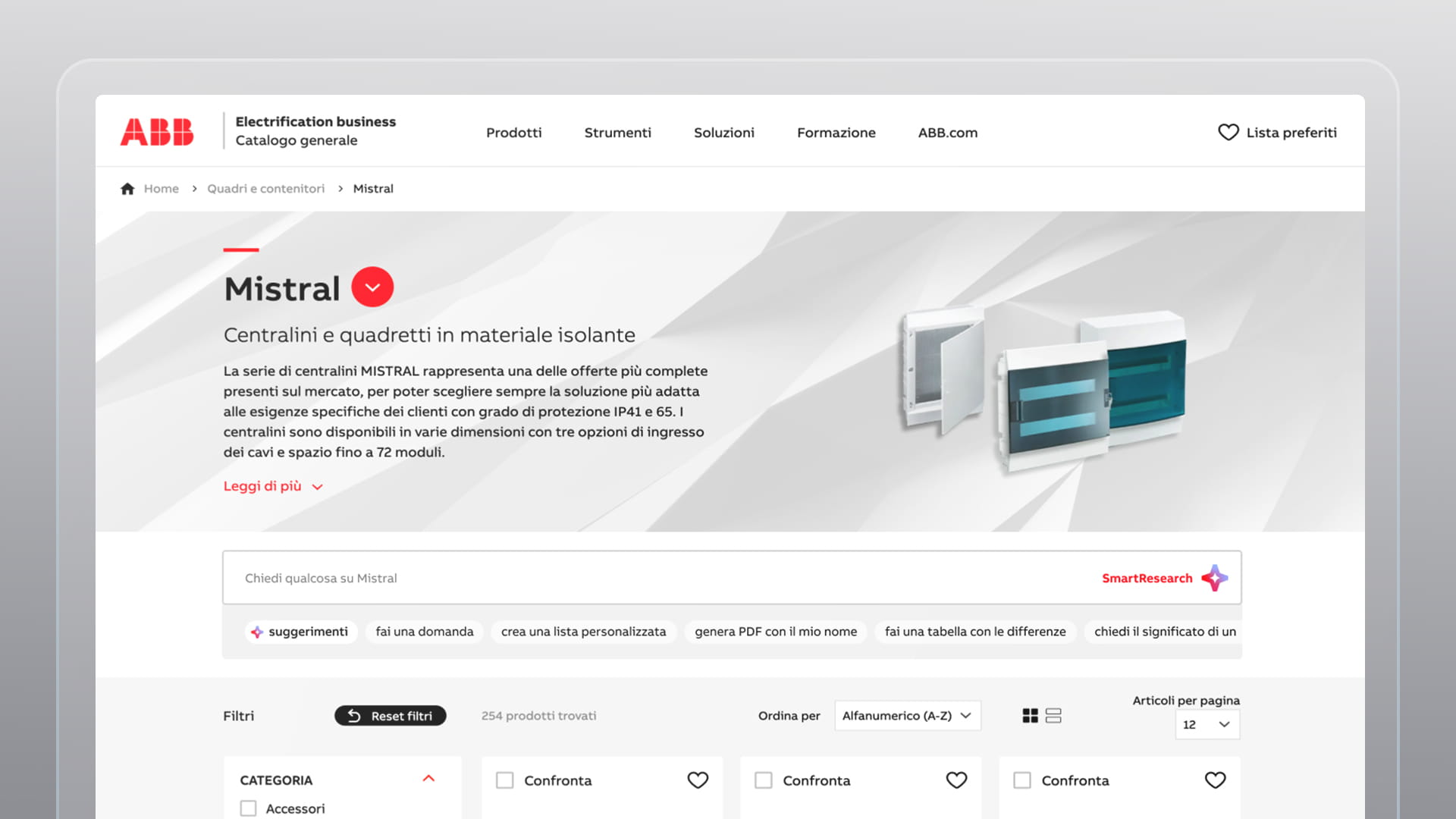This screenshot has width=1456, height=819.
Task: Tick Confronta on the third product card
Action: (x=1021, y=780)
